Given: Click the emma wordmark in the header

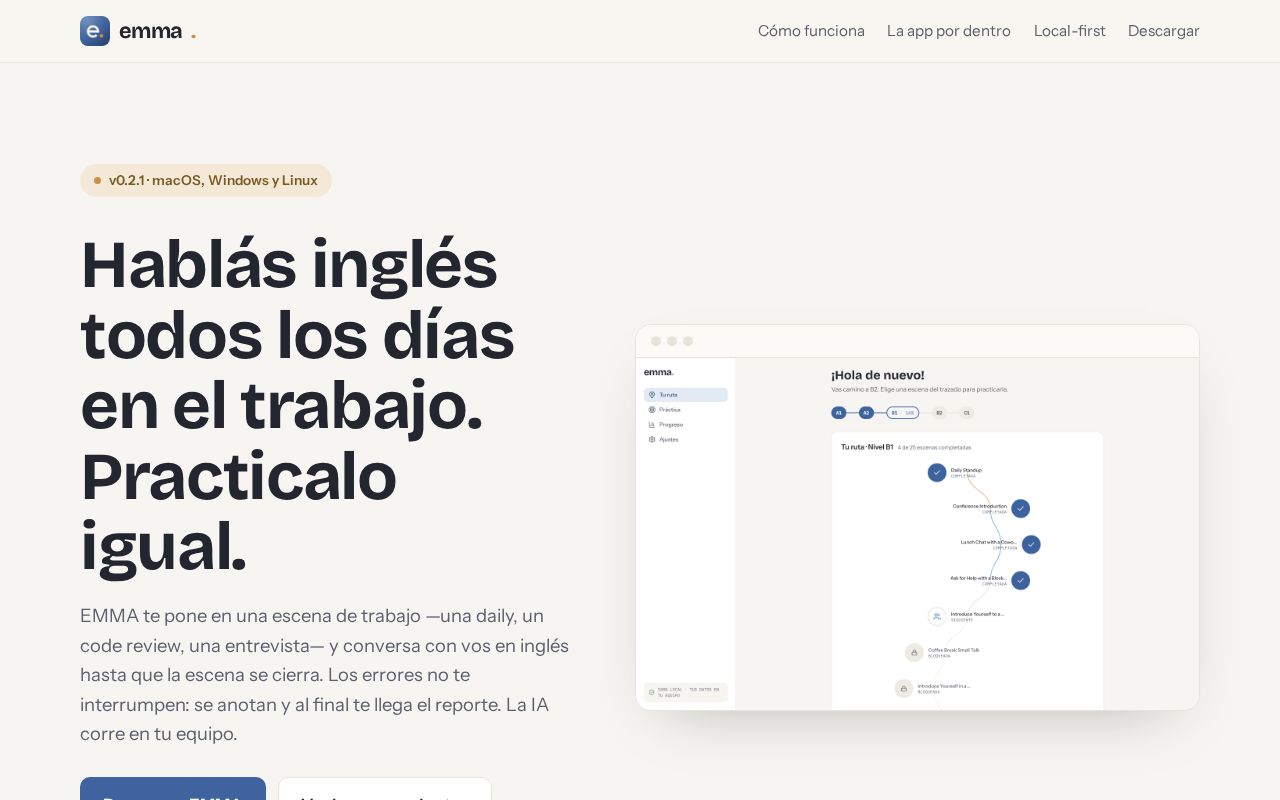Looking at the screenshot, I should (150, 31).
